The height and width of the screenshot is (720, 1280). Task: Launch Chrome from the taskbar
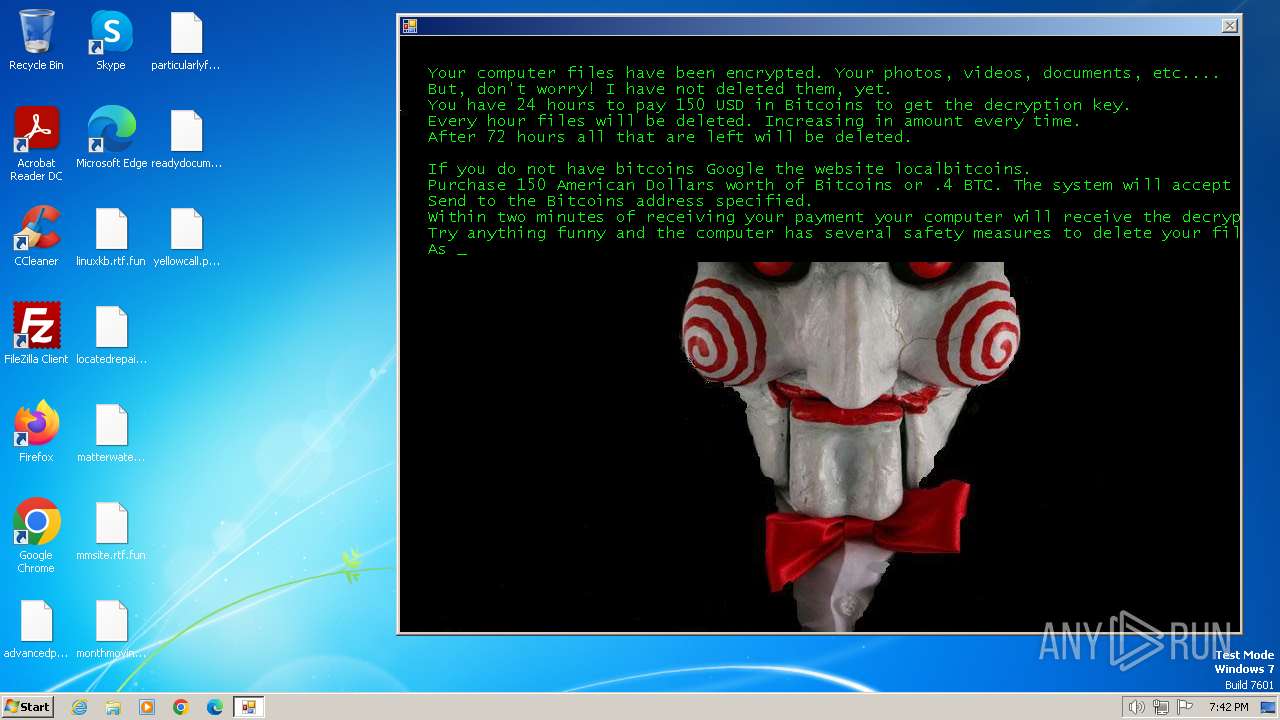[181, 707]
